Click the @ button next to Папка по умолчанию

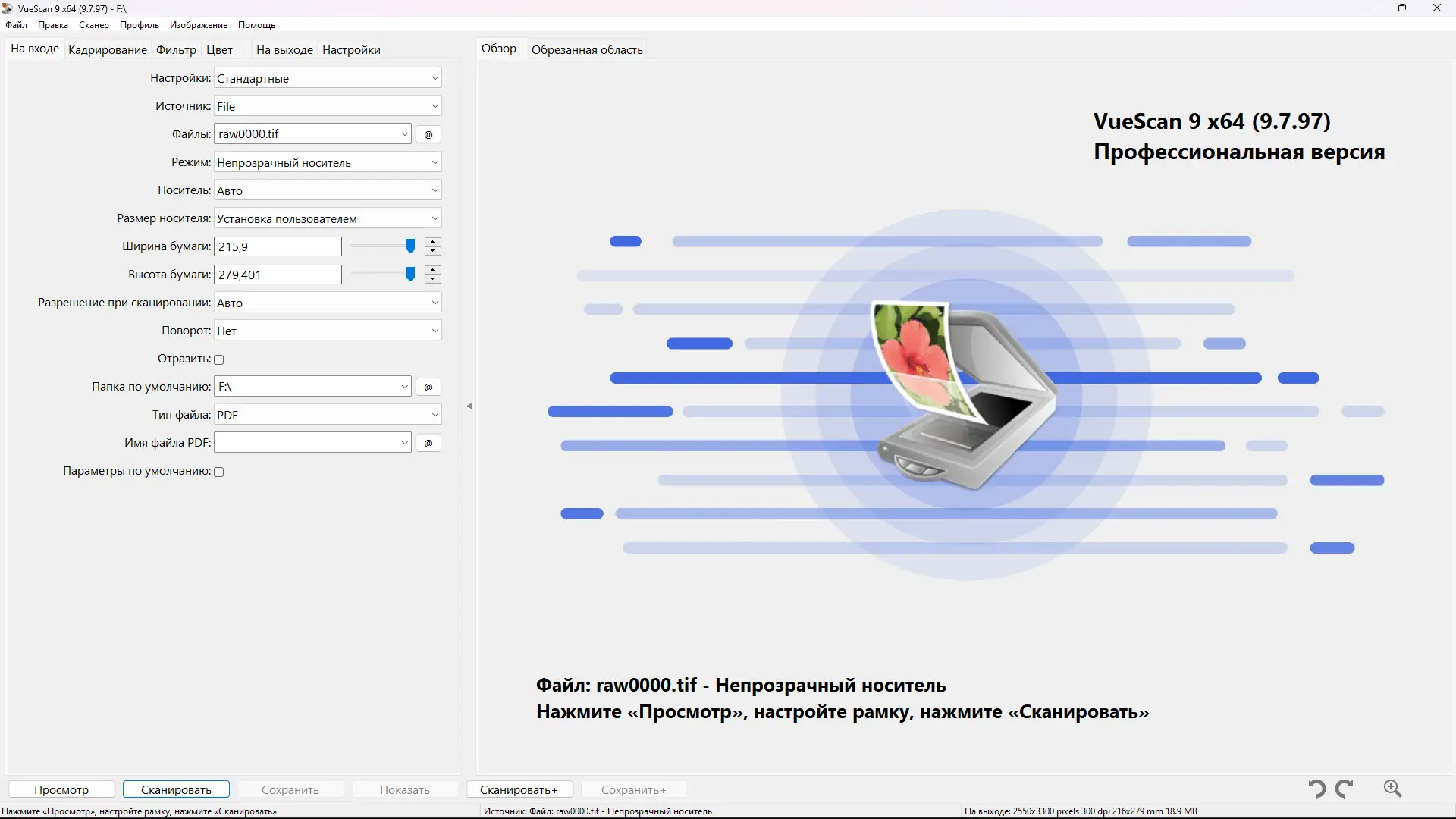tap(428, 387)
